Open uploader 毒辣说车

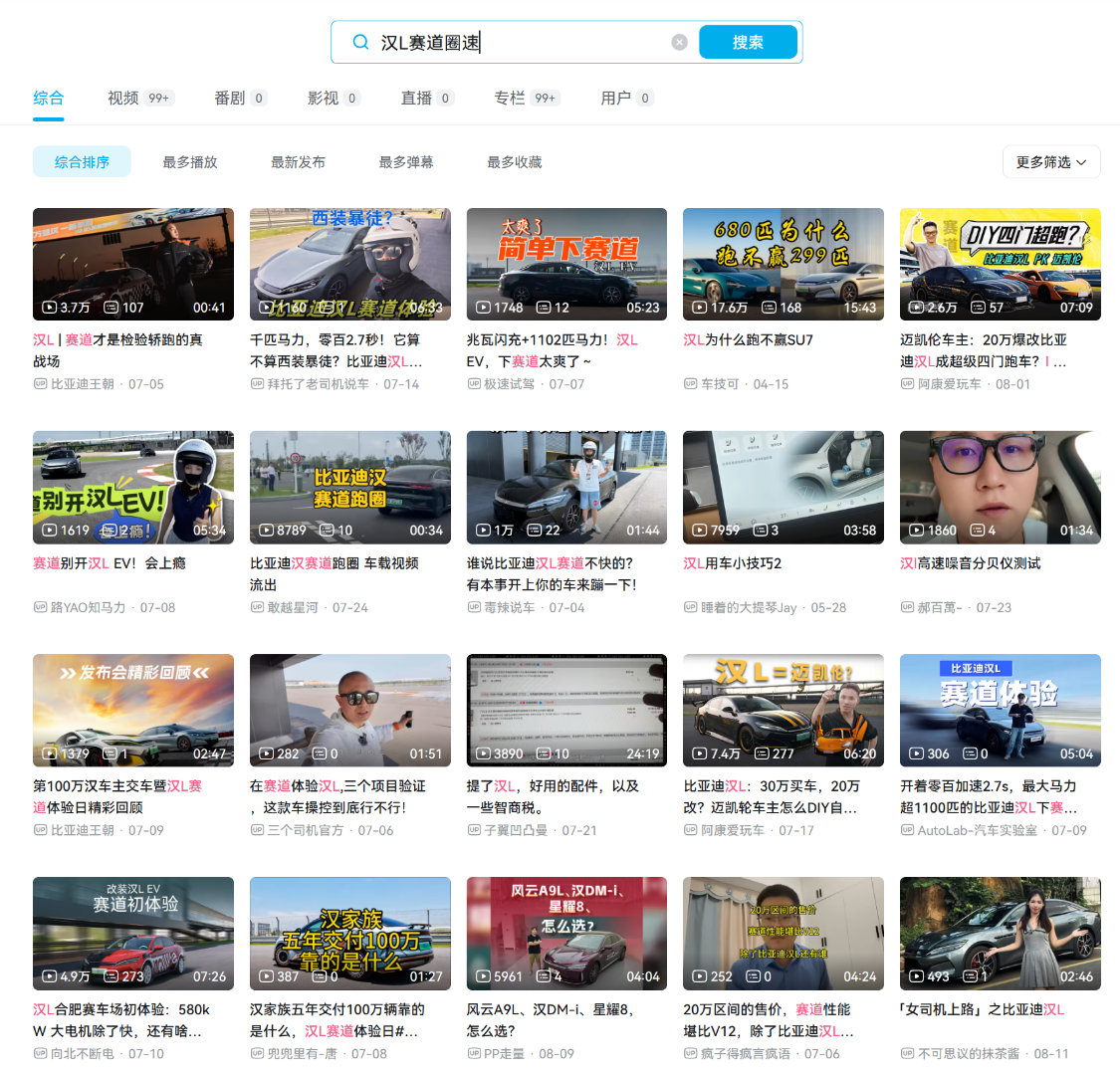[x=510, y=608]
